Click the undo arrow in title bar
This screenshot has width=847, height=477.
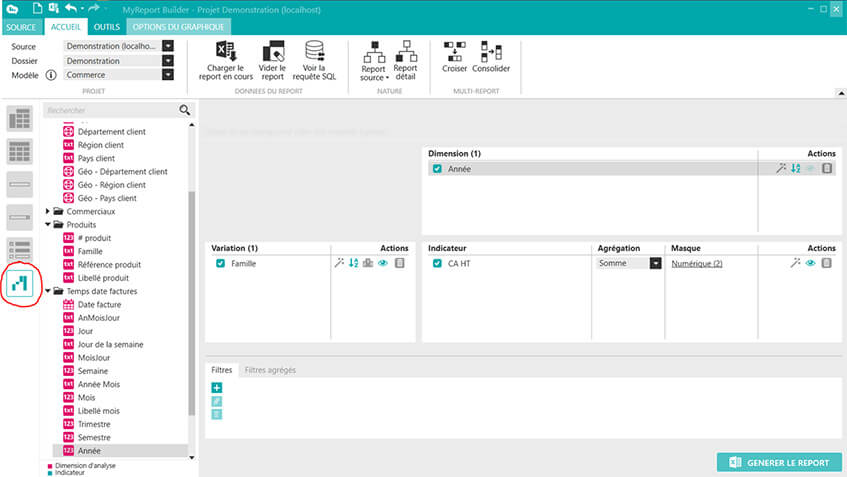click(x=71, y=8)
